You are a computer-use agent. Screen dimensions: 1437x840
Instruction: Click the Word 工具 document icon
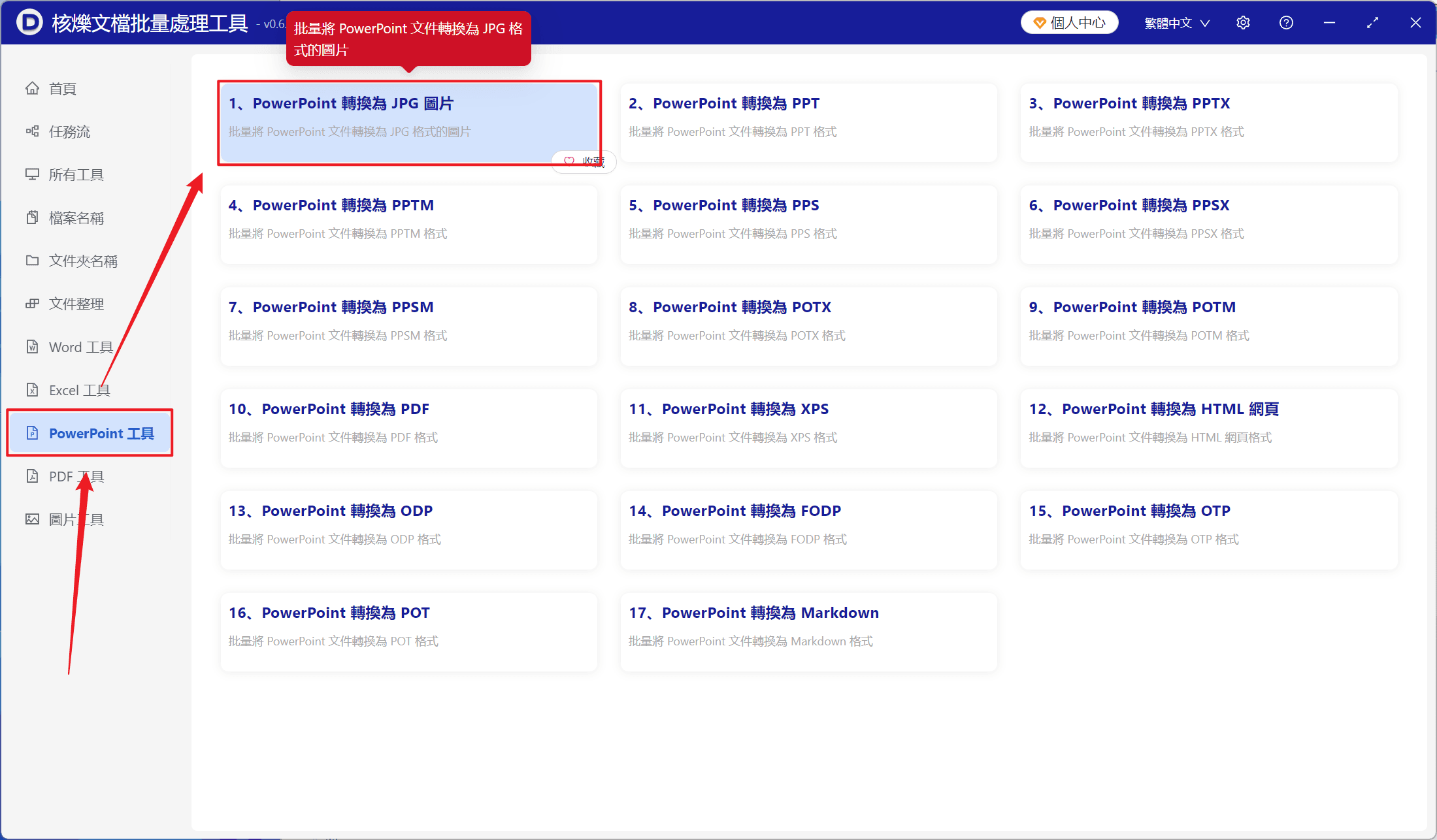32,347
